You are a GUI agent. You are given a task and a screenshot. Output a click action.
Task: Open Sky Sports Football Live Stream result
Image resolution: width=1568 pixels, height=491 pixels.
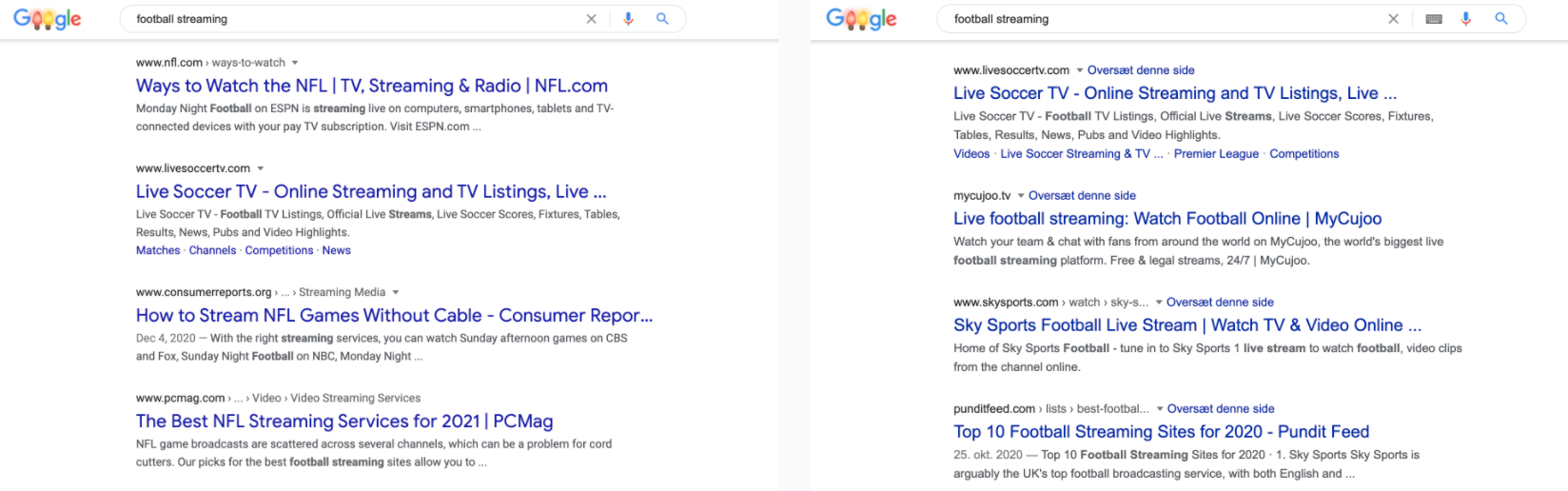(x=1187, y=325)
